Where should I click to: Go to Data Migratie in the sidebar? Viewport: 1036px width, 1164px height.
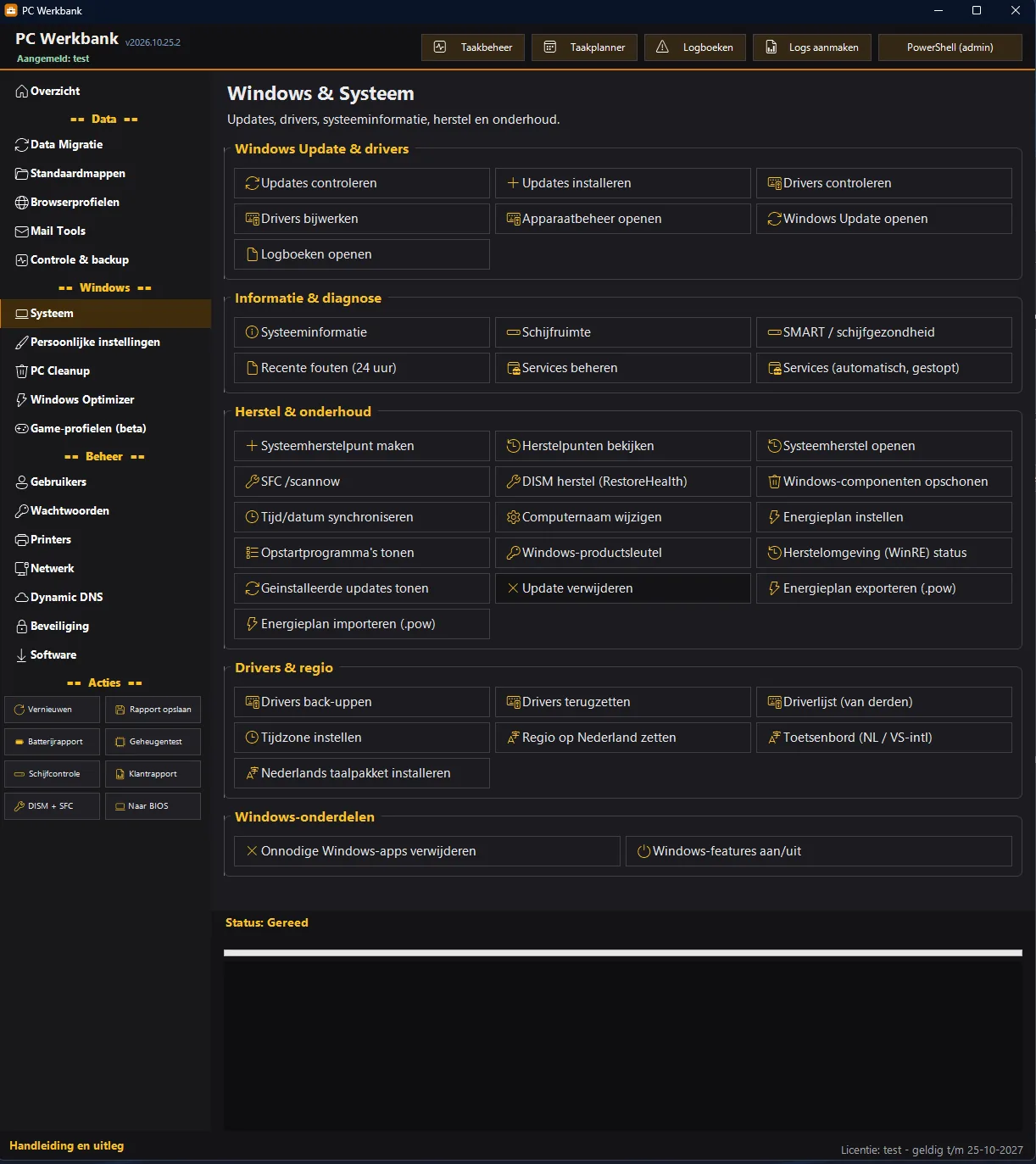pos(105,144)
